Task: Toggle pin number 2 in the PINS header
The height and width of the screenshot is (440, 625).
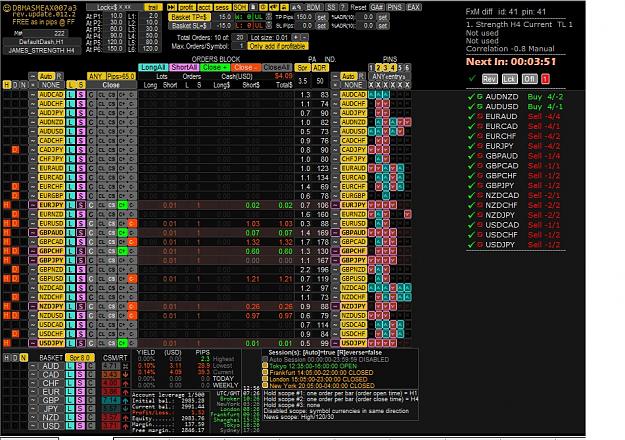Action: [x=378, y=68]
